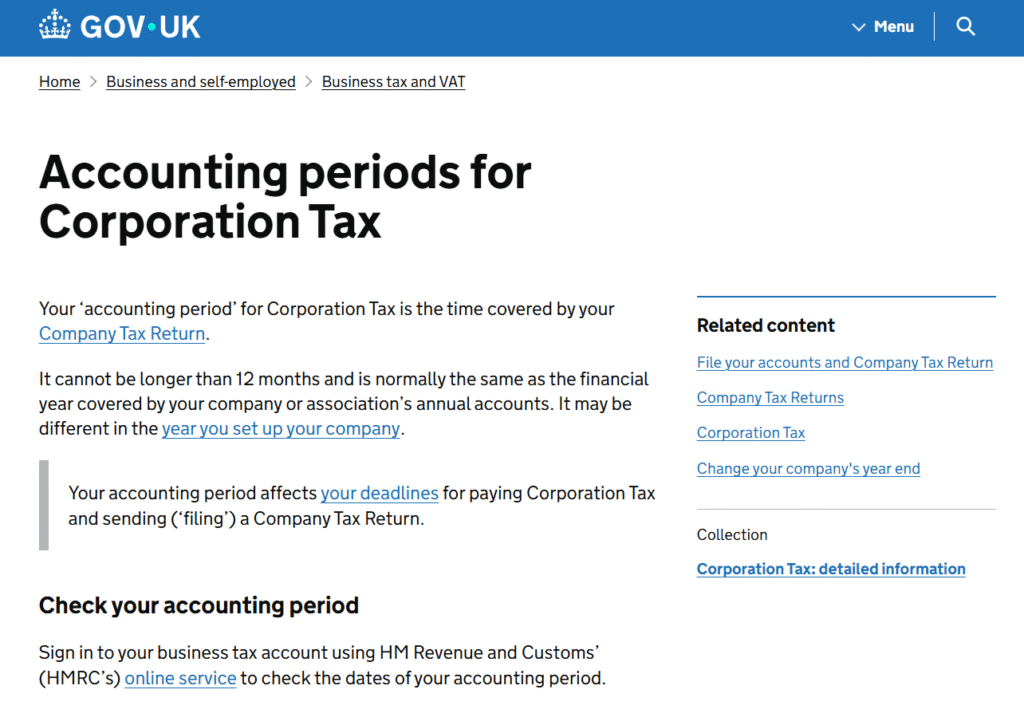This screenshot has width=1024, height=721.
Task: Open the 'your deadlines' link
Action: [x=379, y=493]
